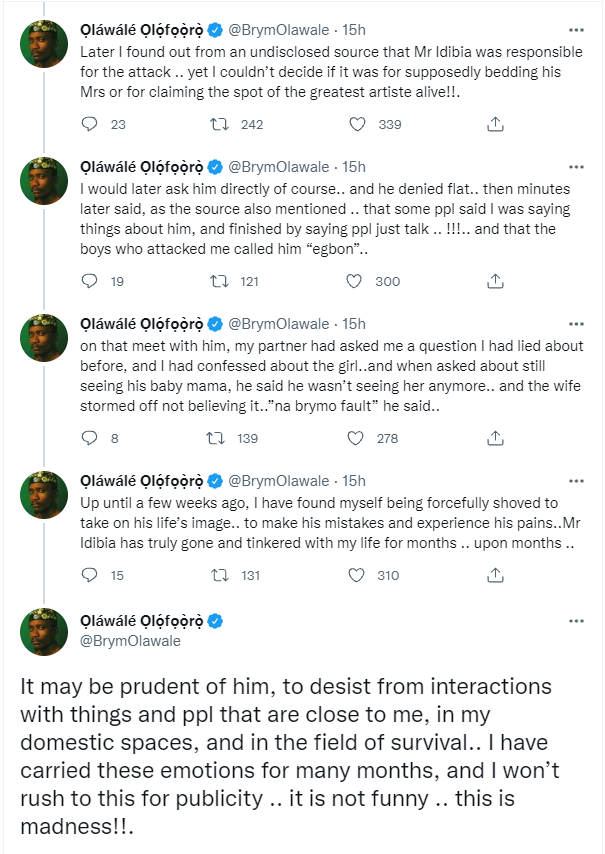Image resolution: width=605 pixels, height=854 pixels.
Task: Open more options on the first tweet
Action: pyautogui.click(x=576, y=9)
